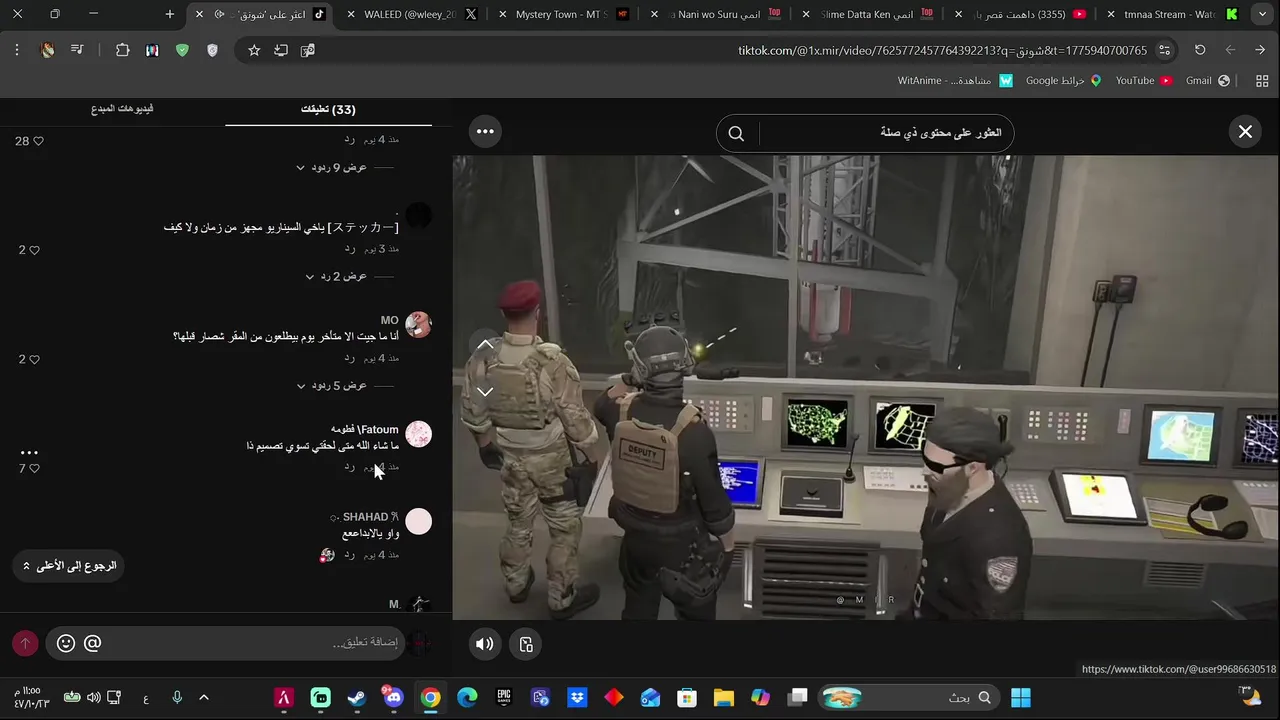Open the three-dots menu above the video
Viewport: 1280px width, 720px height.
click(x=485, y=131)
